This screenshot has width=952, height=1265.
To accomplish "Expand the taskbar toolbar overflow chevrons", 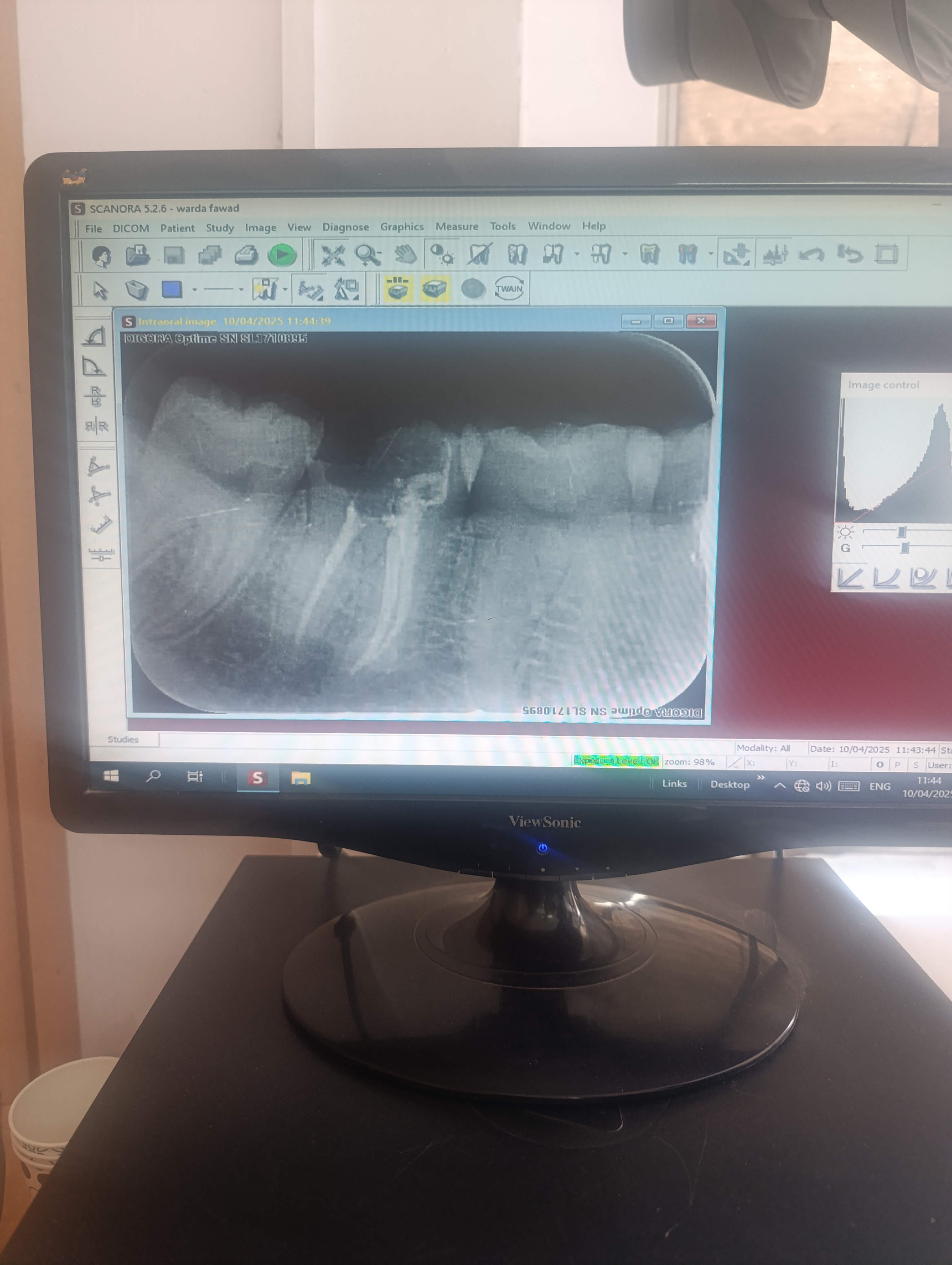I will 760,777.
